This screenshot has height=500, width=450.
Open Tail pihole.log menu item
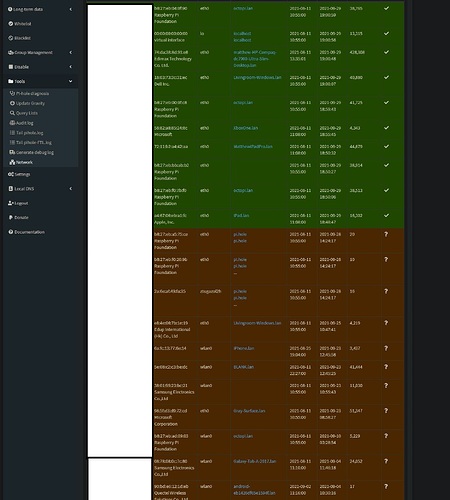pos(27,133)
